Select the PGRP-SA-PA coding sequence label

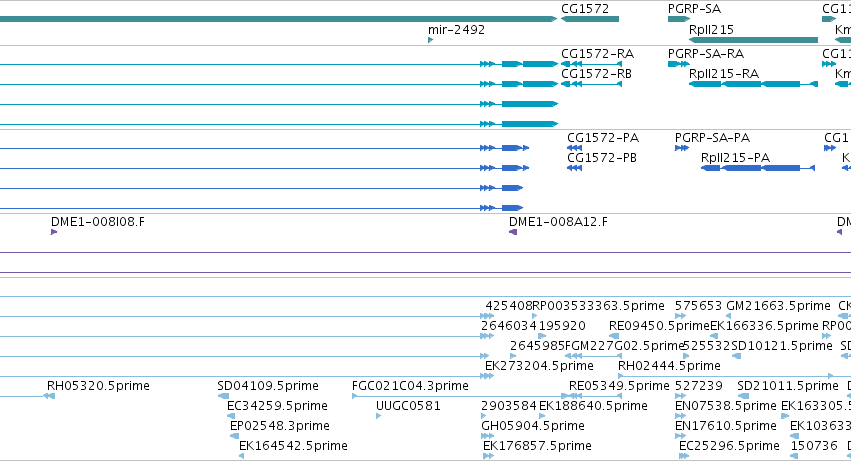tap(712, 138)
